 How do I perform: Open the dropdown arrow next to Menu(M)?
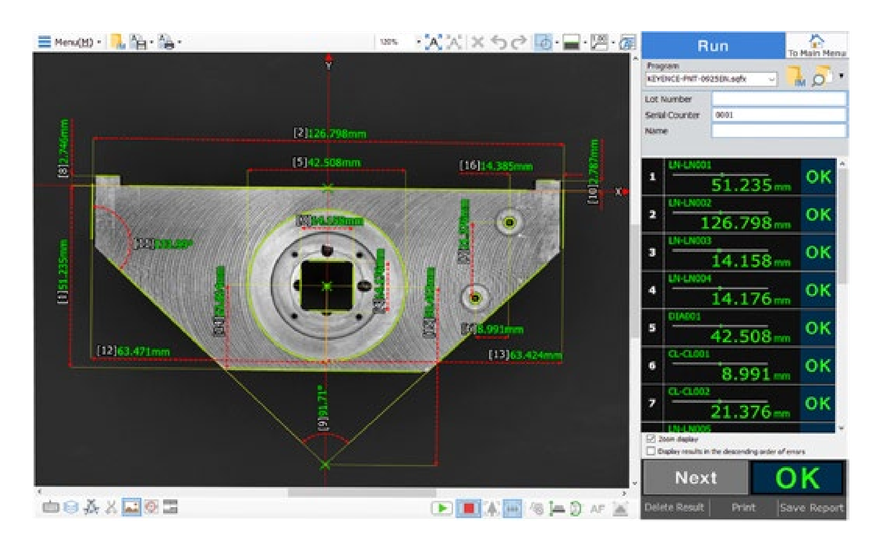pos(99,42)
